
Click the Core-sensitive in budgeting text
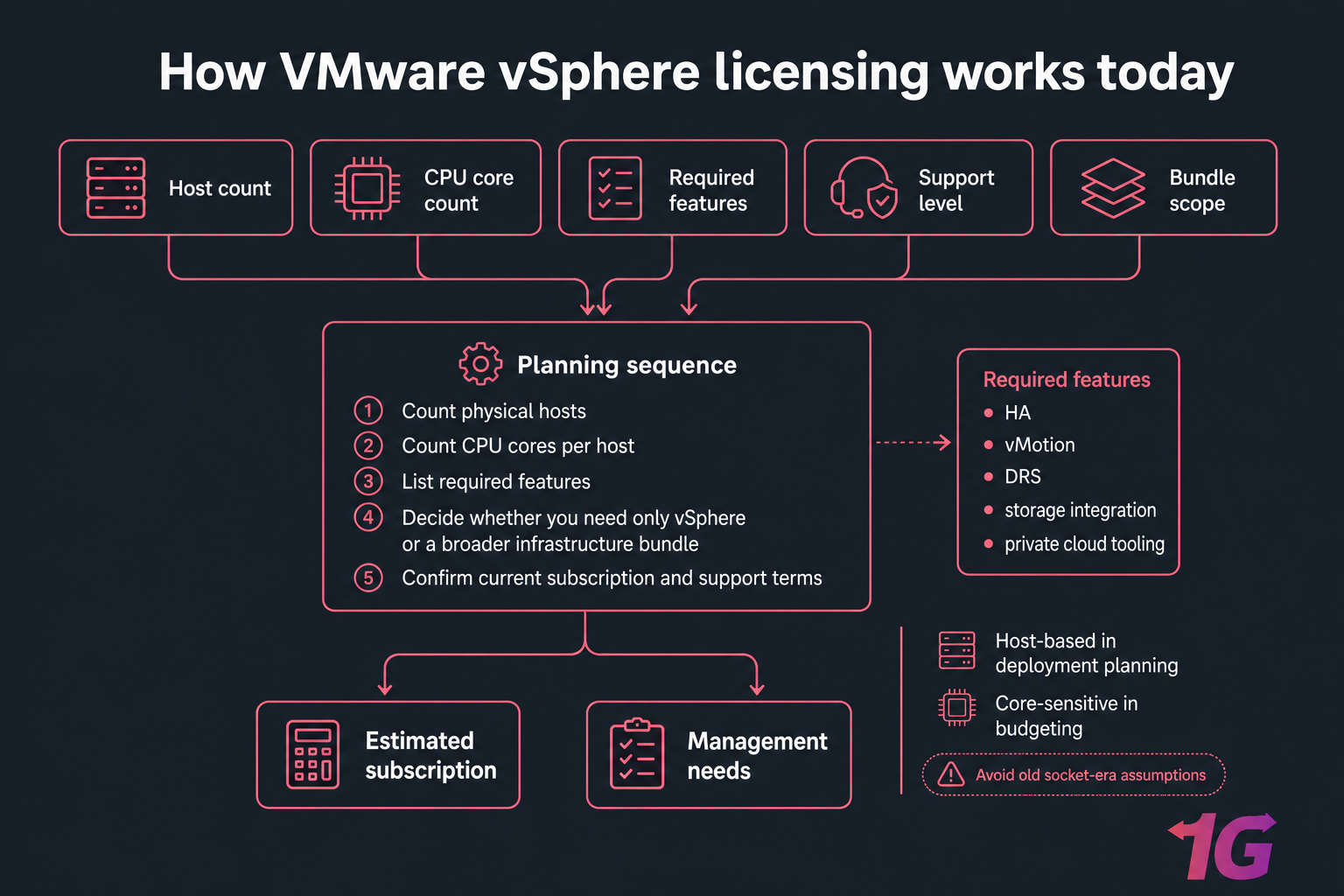(x=1067, y=716)
